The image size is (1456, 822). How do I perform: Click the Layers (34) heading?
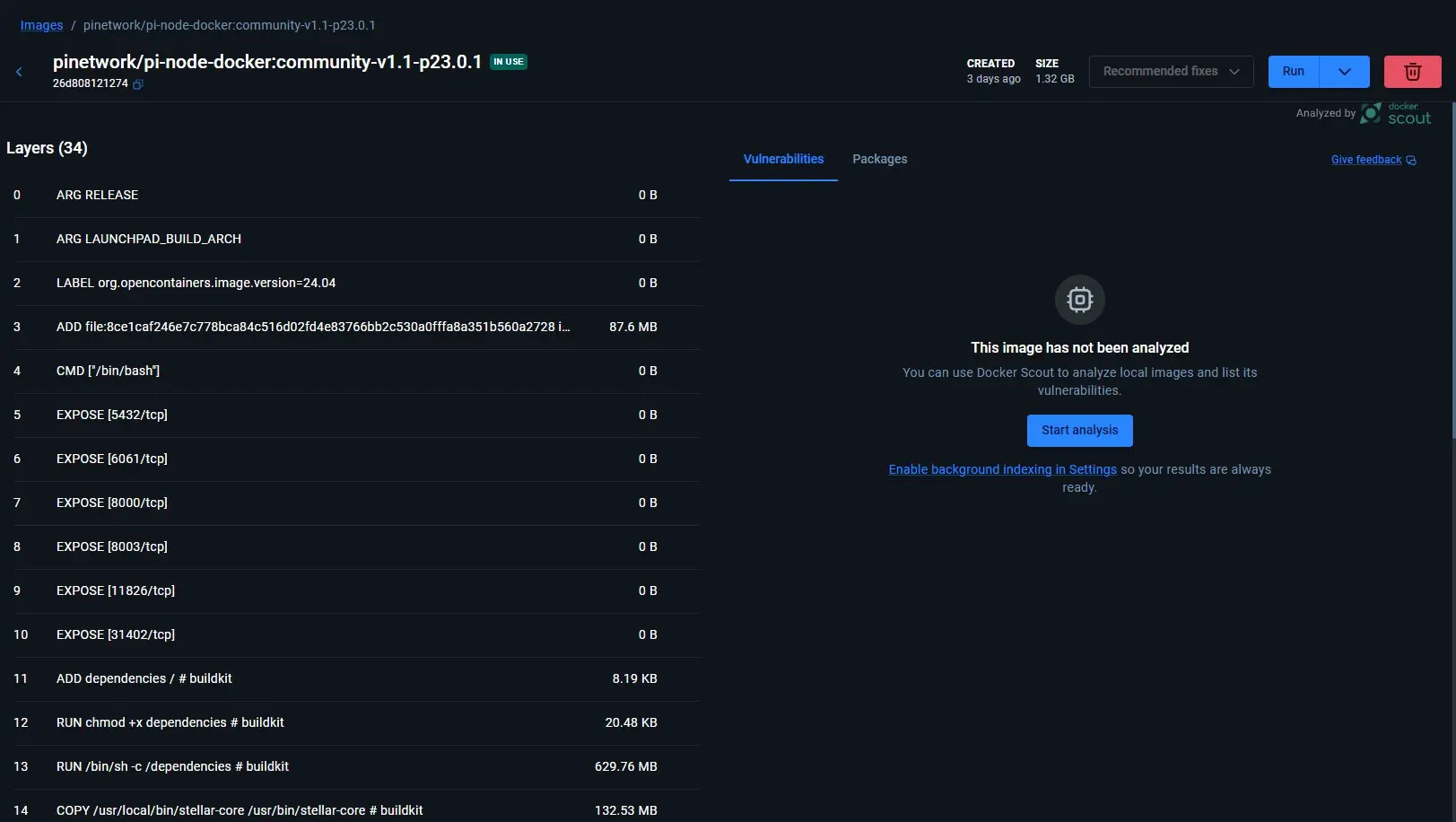[x=47, y=148]
